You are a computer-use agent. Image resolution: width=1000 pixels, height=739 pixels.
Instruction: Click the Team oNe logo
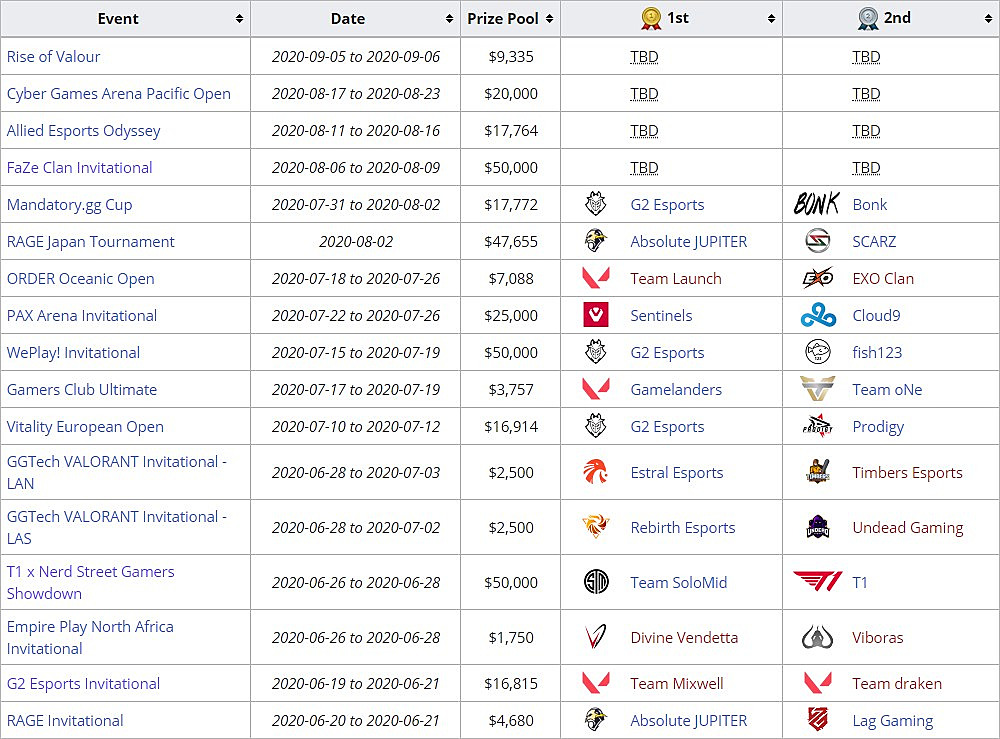coord(818,389)
